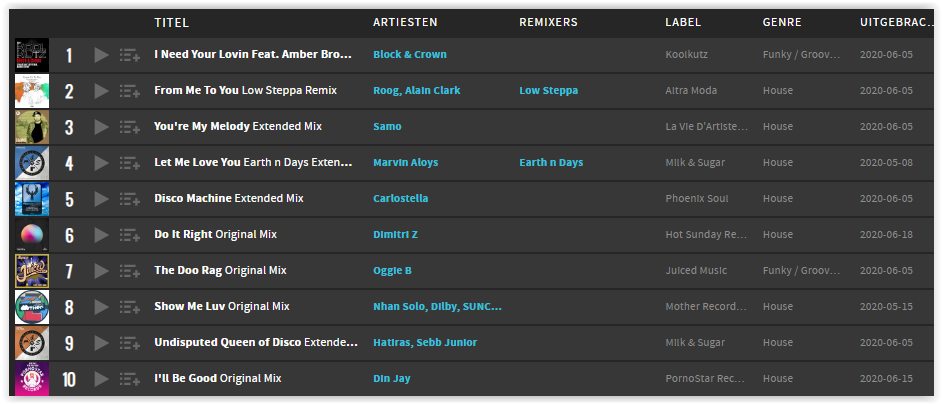
Task: Add Show Me Luv to queue
Action: click(x=129, y=307)
